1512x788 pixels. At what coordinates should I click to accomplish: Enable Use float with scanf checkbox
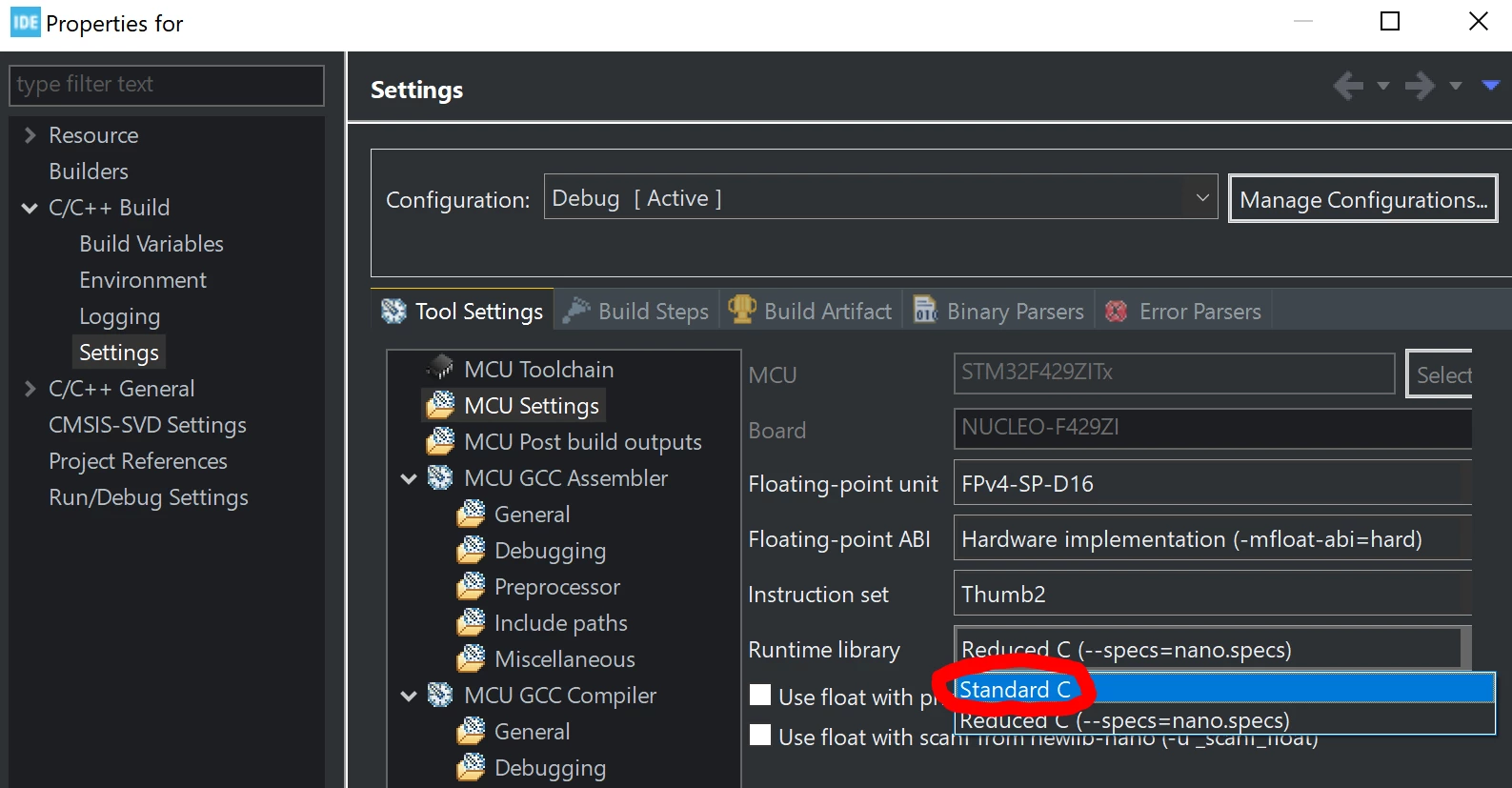760,736
